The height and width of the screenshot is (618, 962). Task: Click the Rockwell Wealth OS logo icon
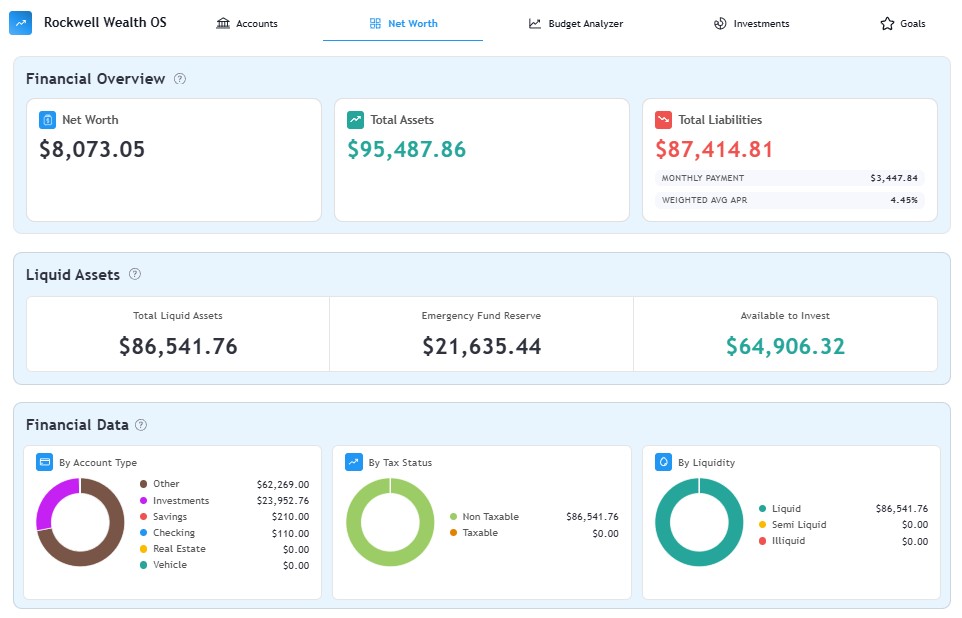pyautogui.click(x=20, y=23)
